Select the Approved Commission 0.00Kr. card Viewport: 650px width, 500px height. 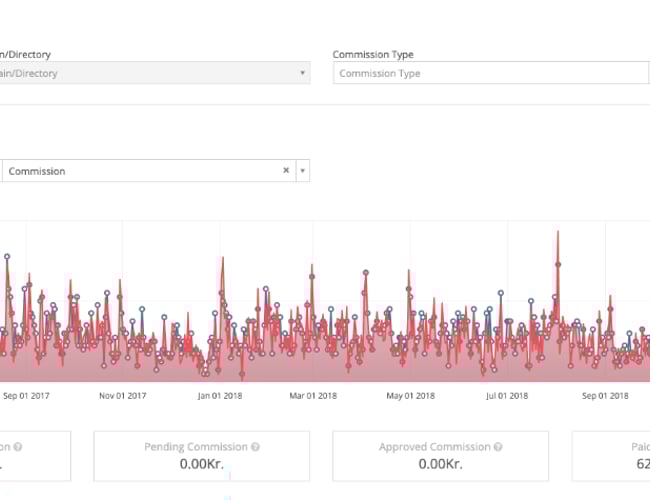click(x=440, y=456)
